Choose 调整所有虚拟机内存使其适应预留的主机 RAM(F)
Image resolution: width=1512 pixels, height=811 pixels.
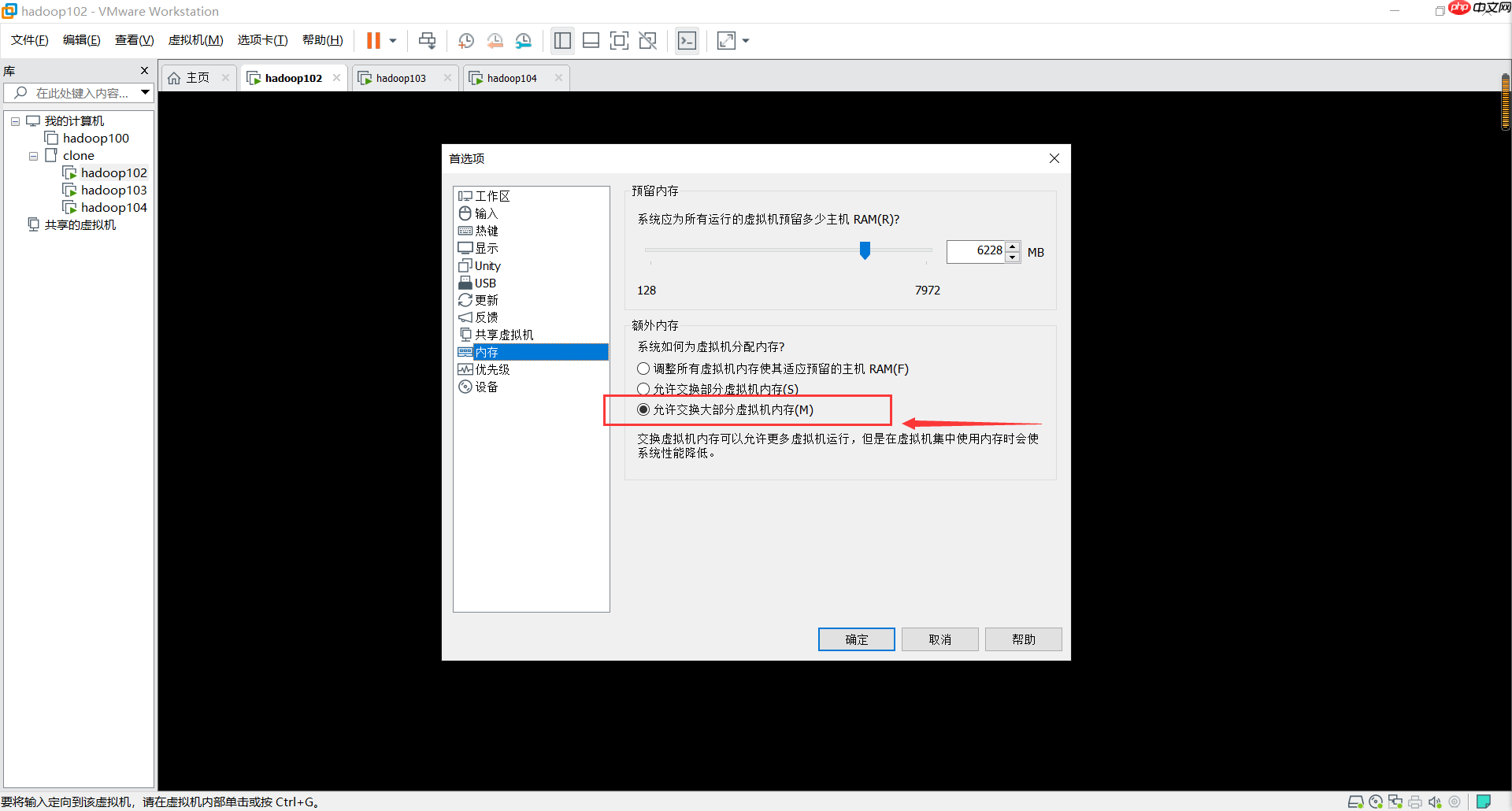point(643,368)
